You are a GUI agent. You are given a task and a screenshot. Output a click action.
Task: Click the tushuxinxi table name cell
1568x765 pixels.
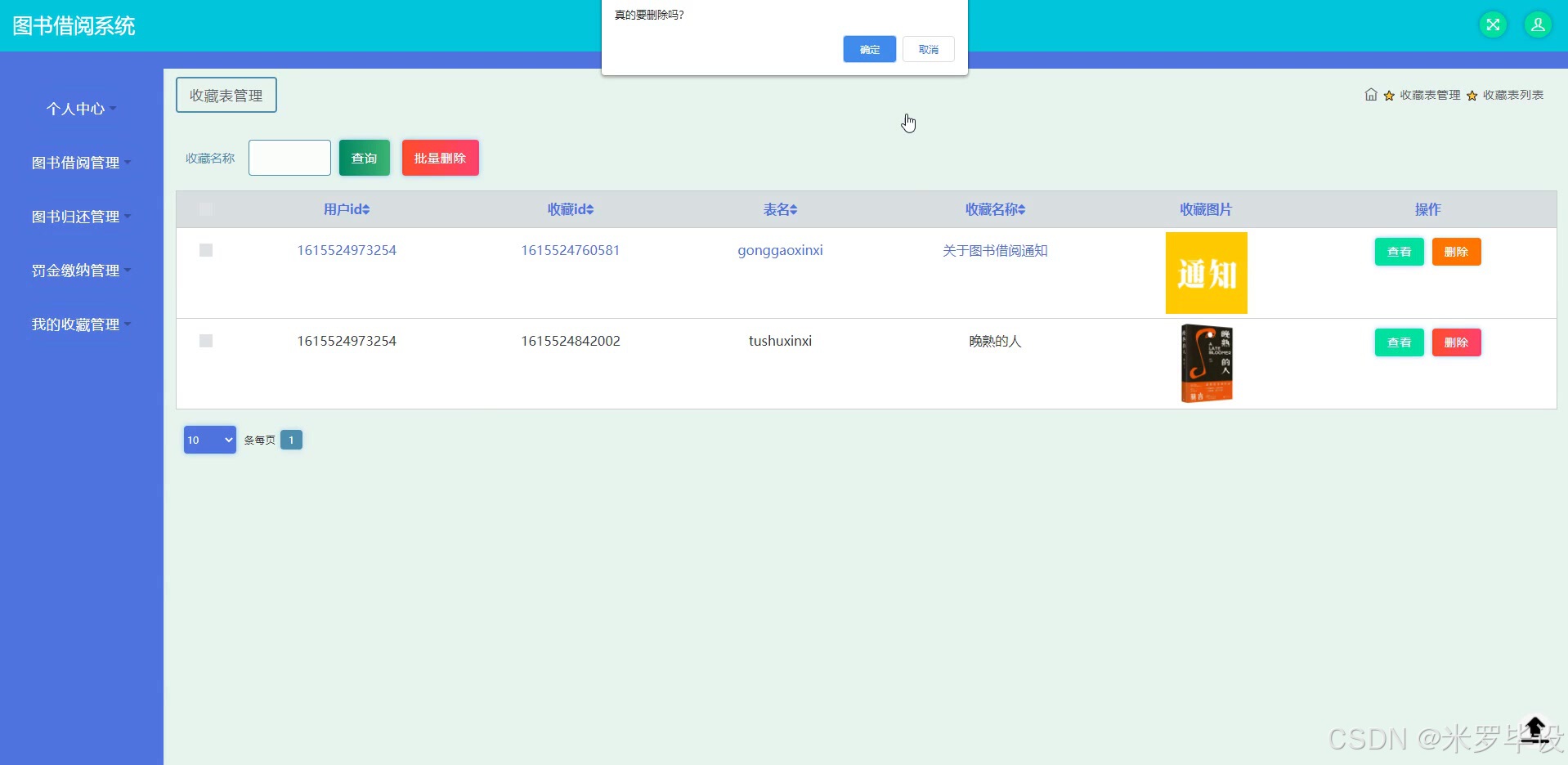click(x=780, y=341)
